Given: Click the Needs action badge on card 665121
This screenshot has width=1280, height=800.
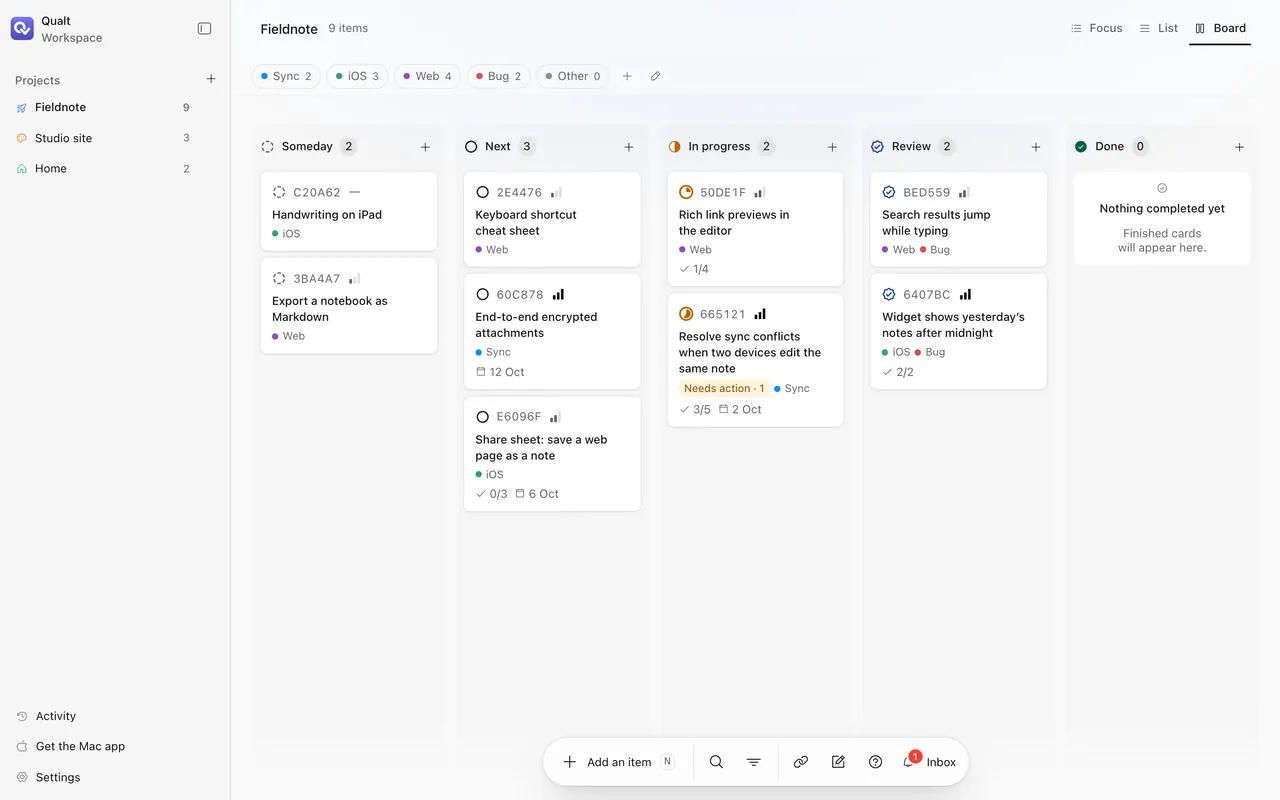Looking at the screenshot, I should coord(724,389).
